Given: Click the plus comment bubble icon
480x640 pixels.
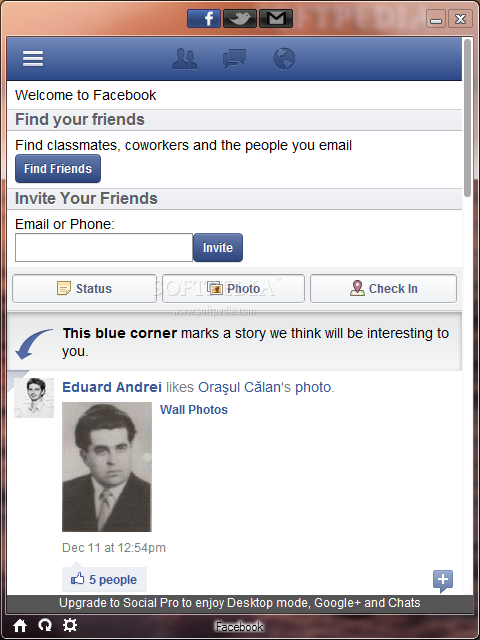Looking at the screenshot, I should click(x=443, y=580).
